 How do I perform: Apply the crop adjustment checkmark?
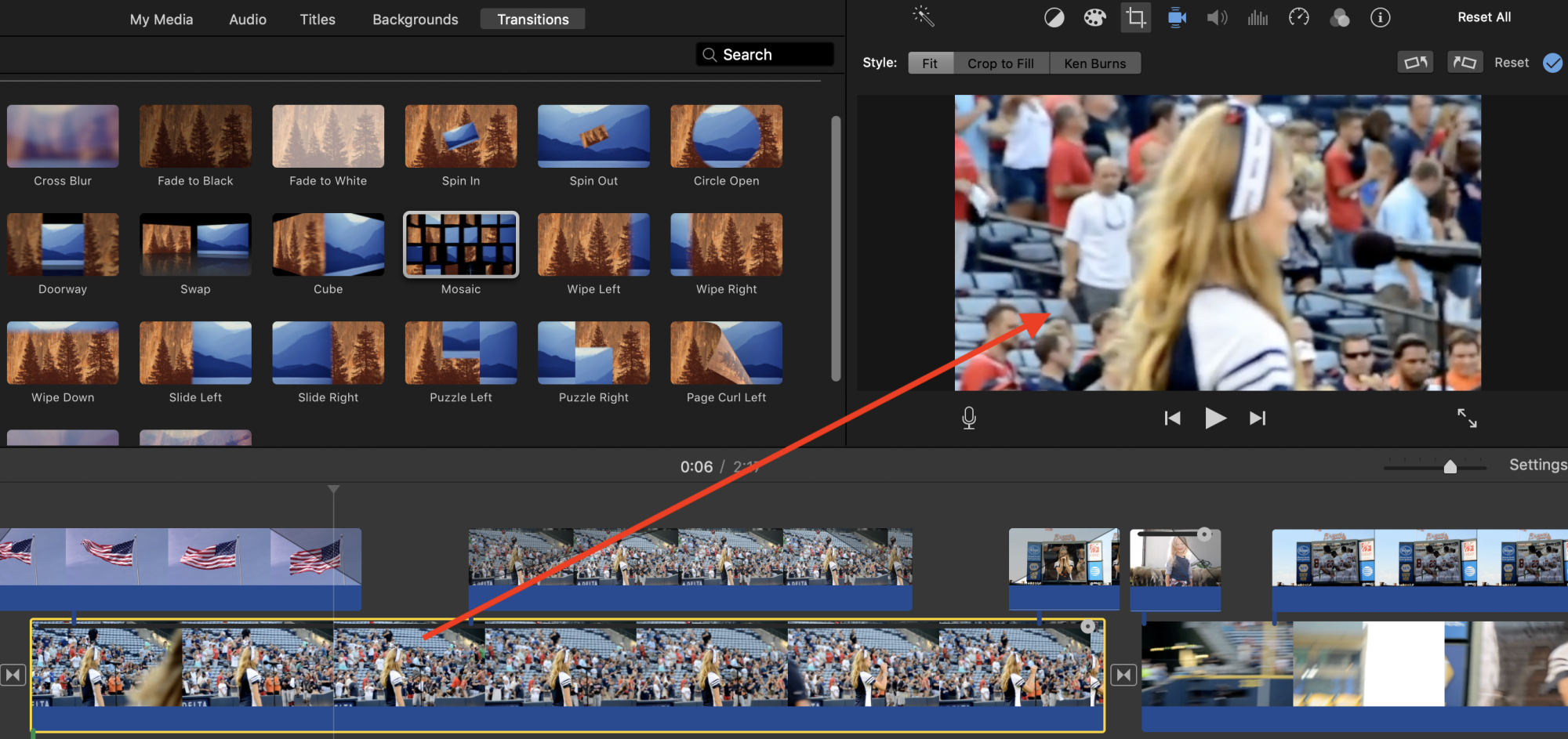(x=1552, y=63)
